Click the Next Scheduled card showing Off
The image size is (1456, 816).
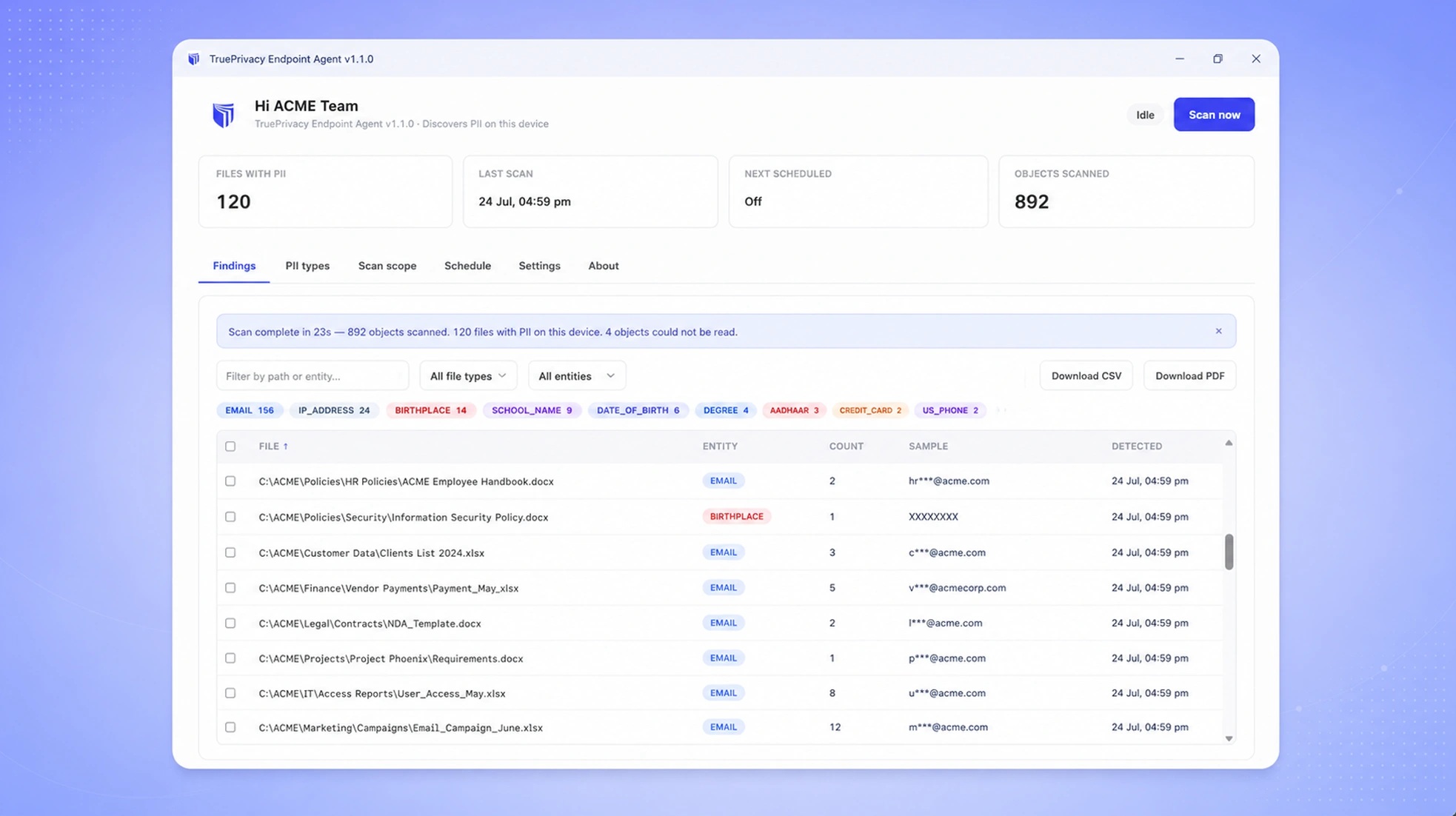(x=858, y=191)
